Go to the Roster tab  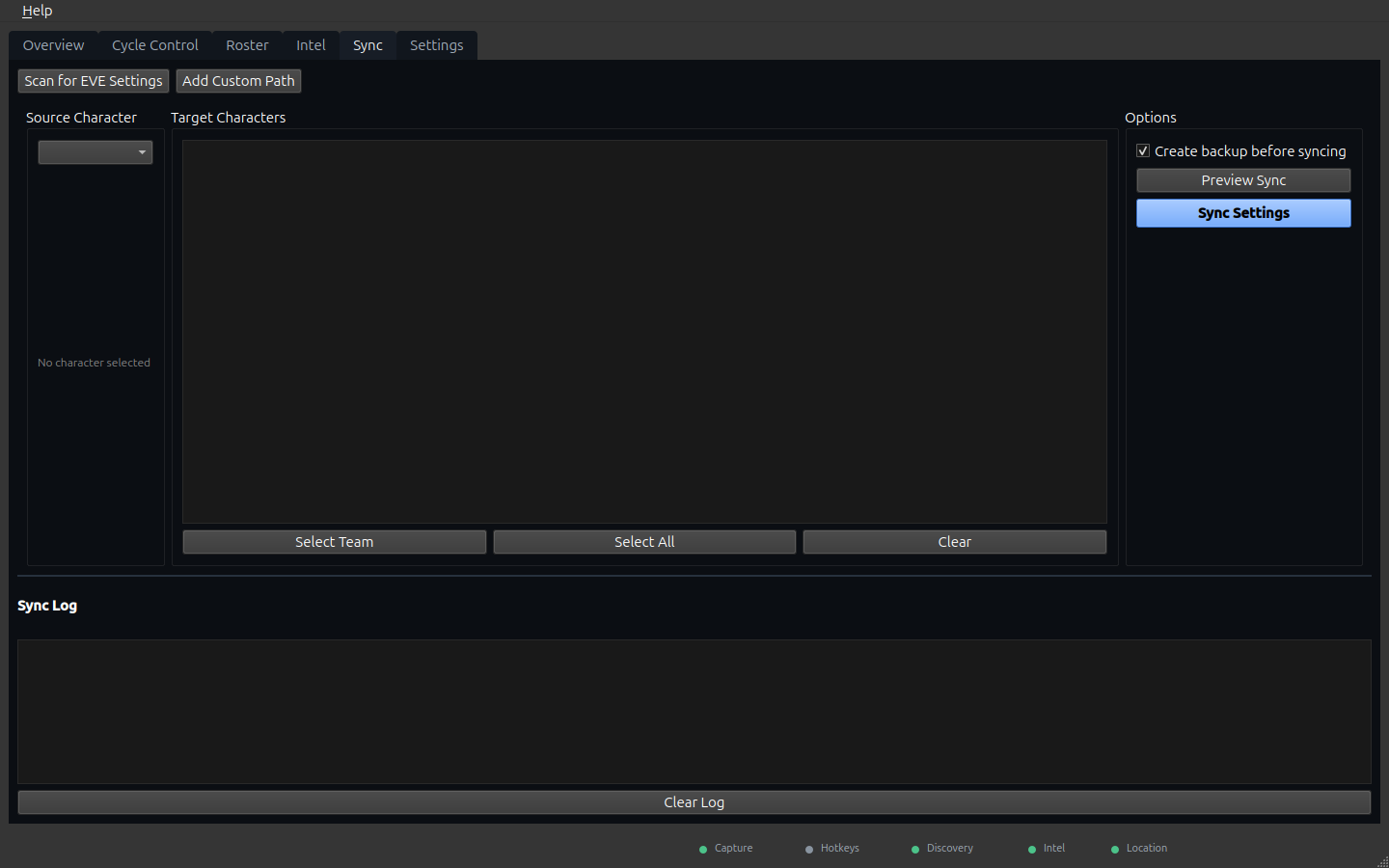pyautogui.click(x=247, y=45)
